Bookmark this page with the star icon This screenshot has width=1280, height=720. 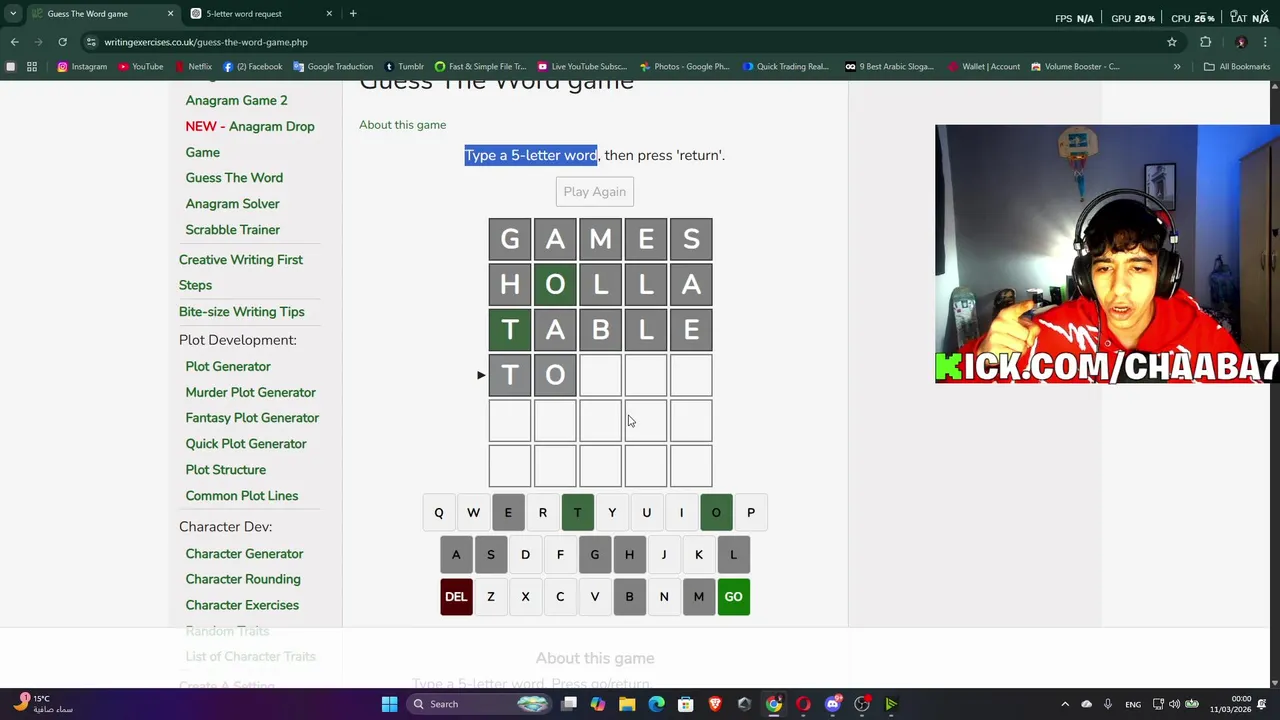(1172, 42)
